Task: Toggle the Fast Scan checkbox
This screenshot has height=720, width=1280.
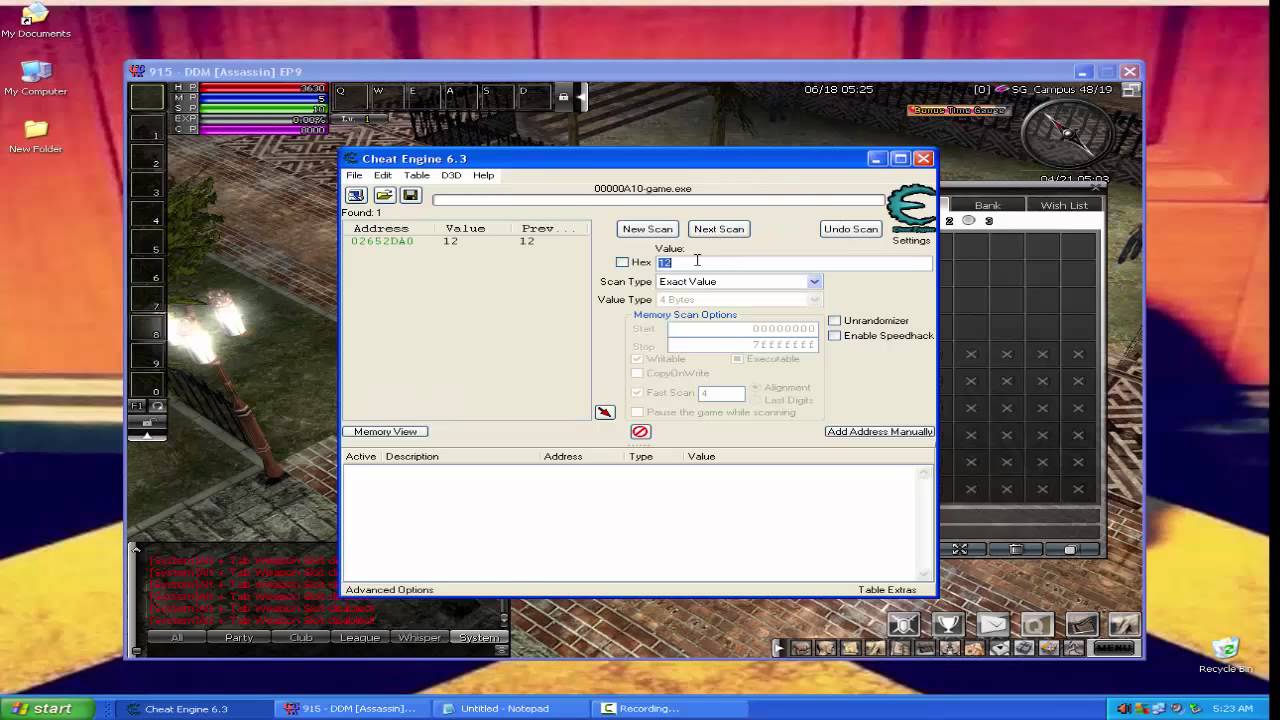Action: point(637,393)
